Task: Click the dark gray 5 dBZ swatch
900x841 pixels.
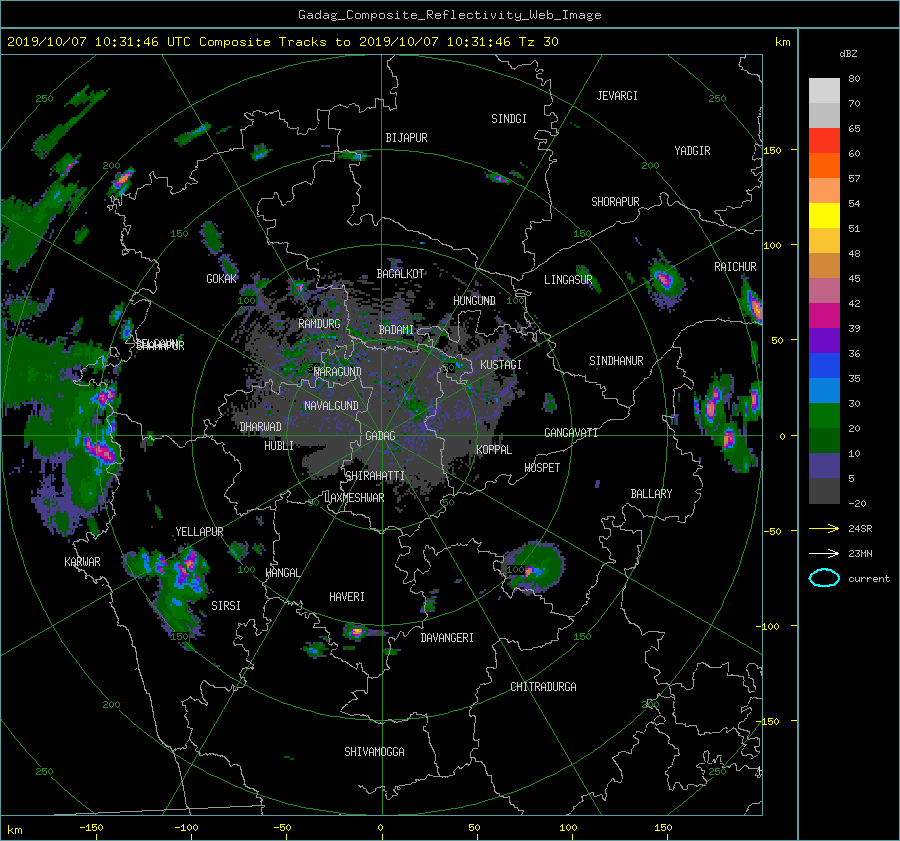Action: pos(824,490)
